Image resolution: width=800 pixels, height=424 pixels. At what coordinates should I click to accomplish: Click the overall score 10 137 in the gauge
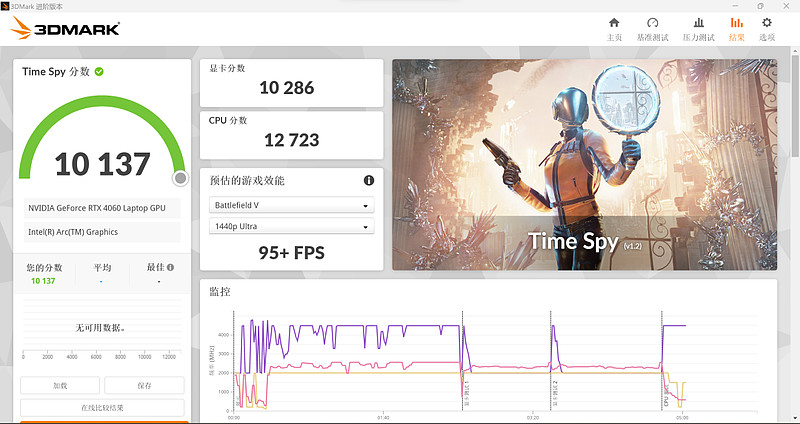pyautogui.click(x=102, y=164)
